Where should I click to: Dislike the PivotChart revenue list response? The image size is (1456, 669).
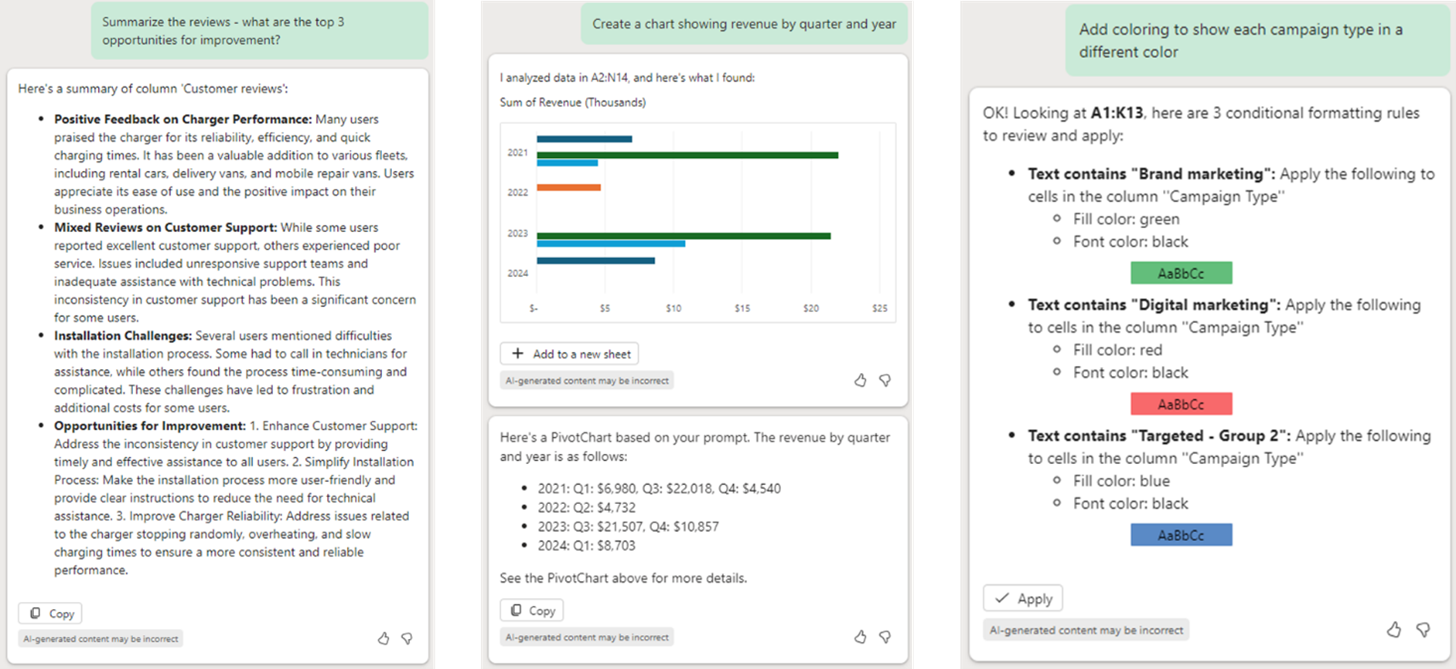[x=884, y=636]
